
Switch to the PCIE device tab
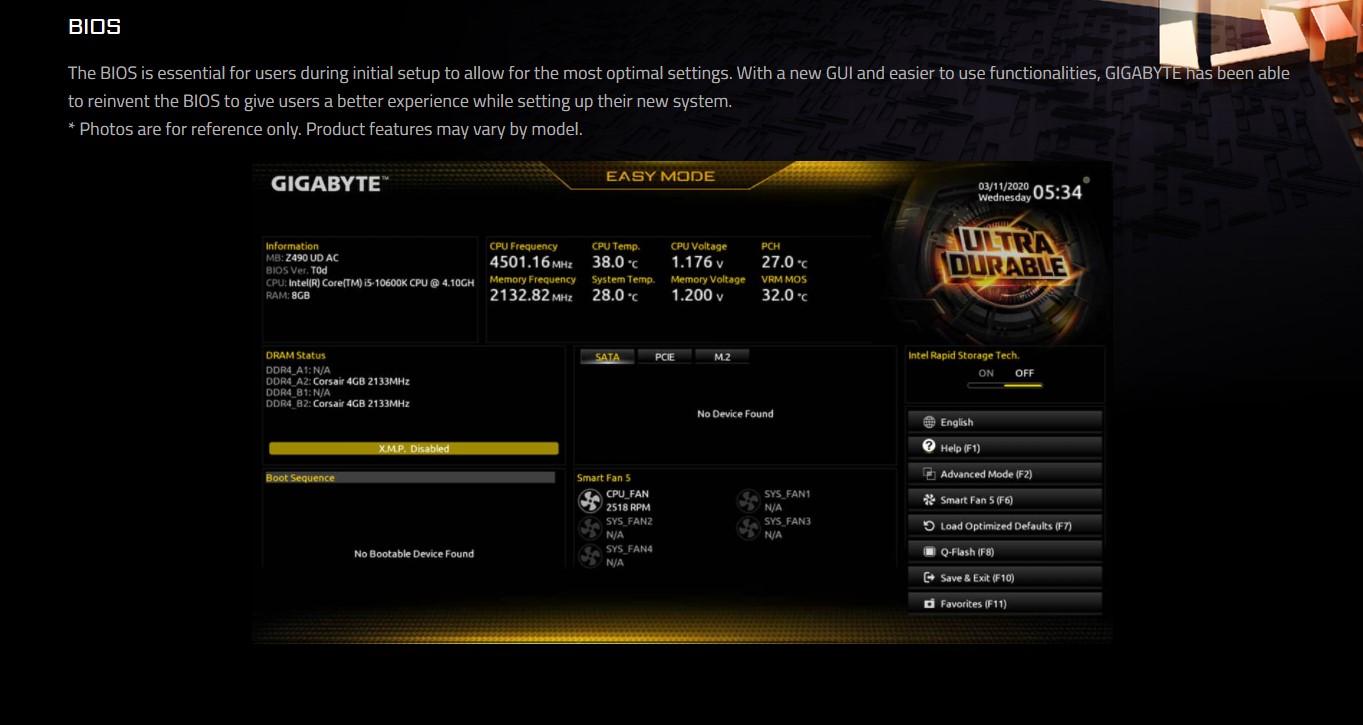666,356
